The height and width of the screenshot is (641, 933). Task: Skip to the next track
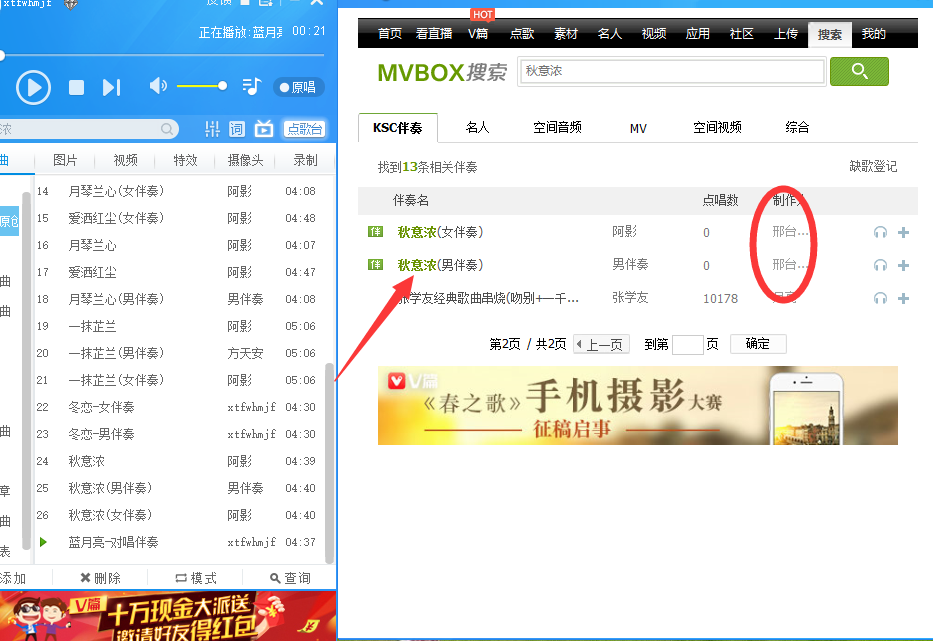tap(111, 88)
